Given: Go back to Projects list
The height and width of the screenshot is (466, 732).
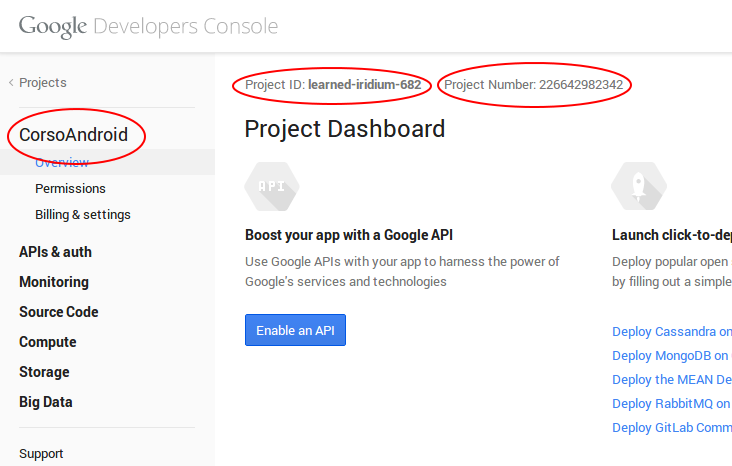Looking at the screenshot, I should 42,83.
